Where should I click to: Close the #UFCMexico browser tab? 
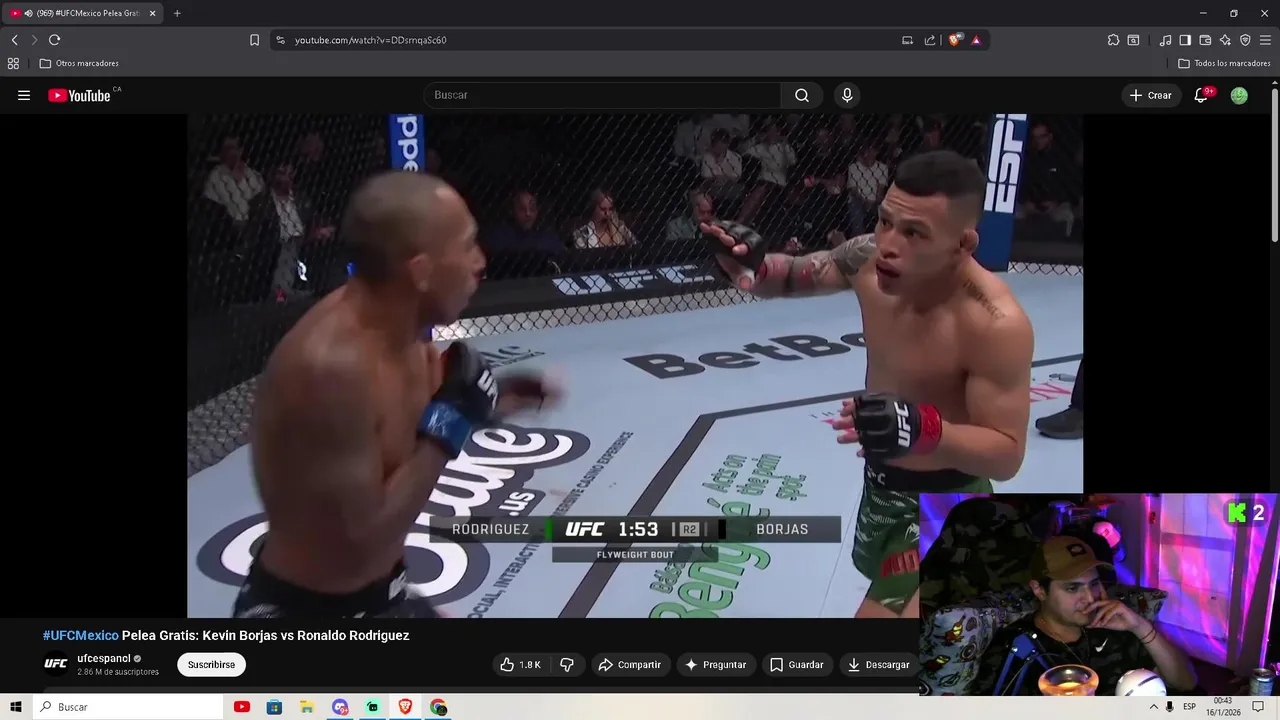tap(152, 13)
